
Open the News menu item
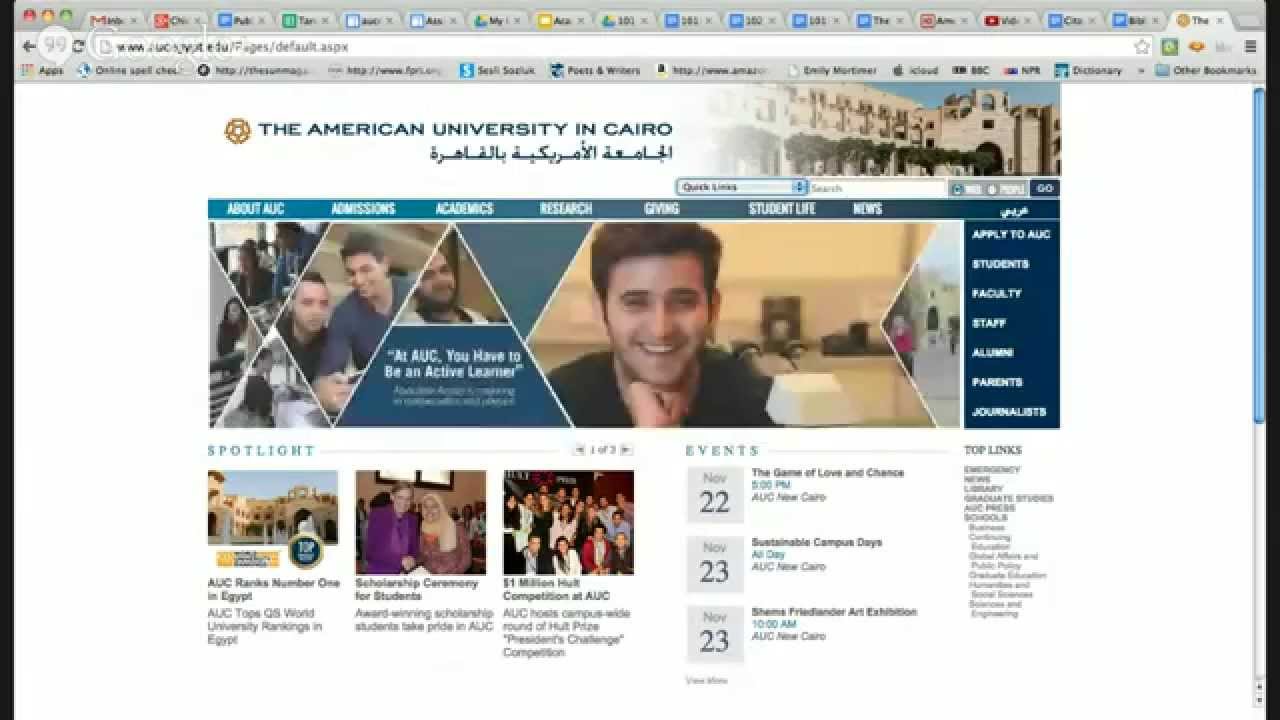[x=867, y=209]
